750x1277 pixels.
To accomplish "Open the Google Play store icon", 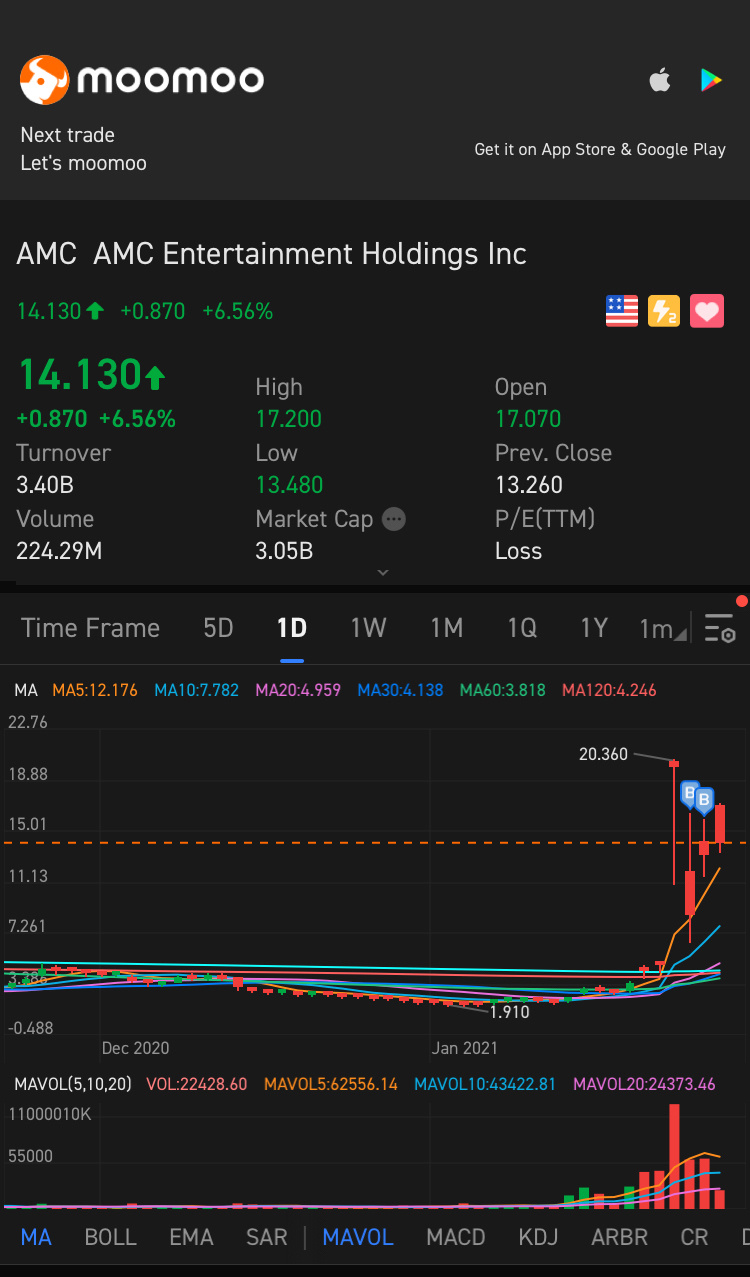I will pos(711,80).
